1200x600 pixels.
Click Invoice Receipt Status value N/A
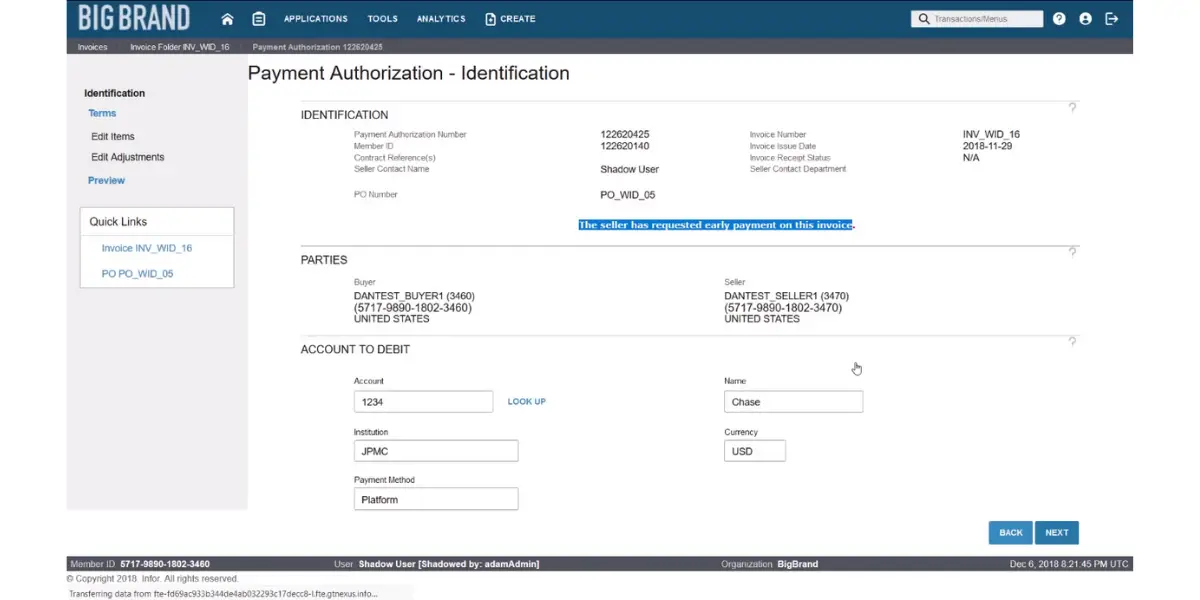971,158
